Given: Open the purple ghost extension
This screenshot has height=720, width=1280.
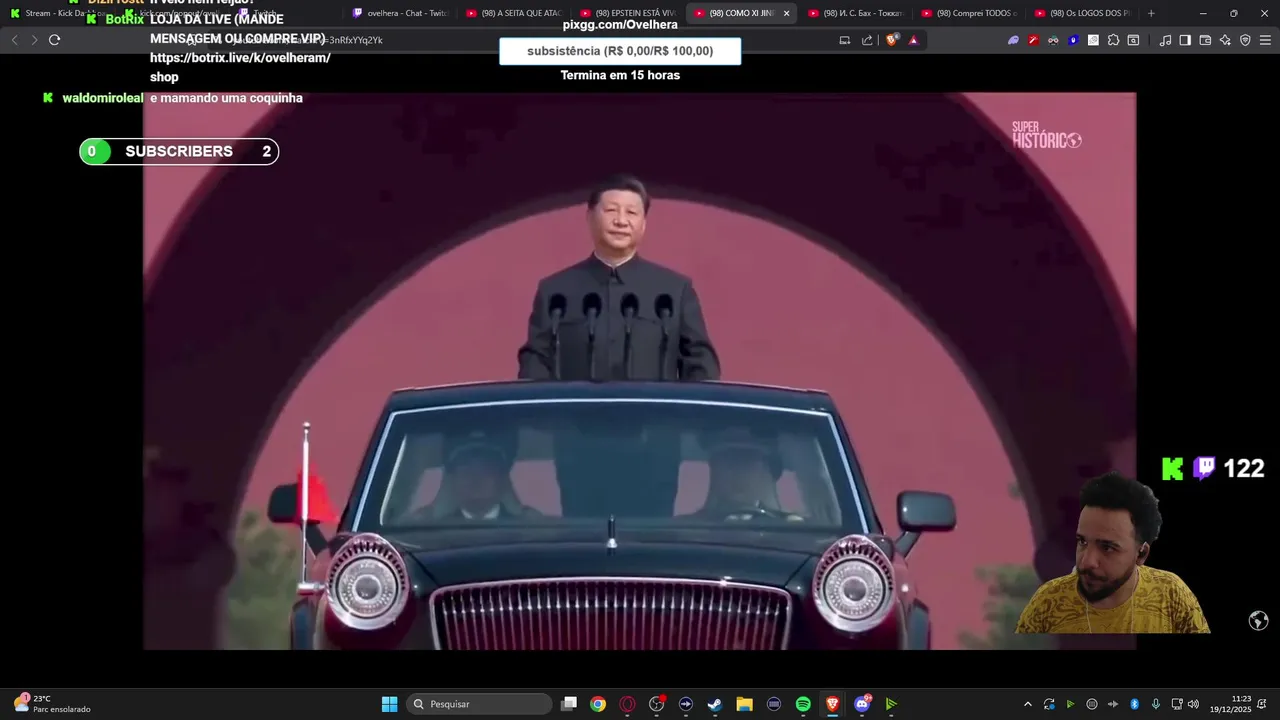Looking at the screenshot, I should (x=1013, y=40).
